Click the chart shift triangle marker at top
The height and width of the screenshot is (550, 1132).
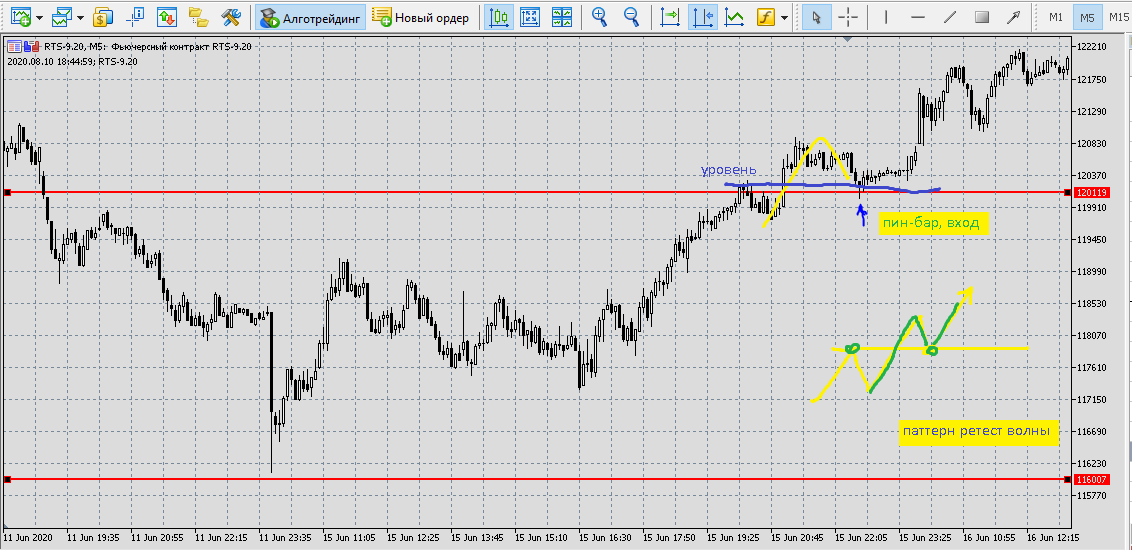[848, 38]
